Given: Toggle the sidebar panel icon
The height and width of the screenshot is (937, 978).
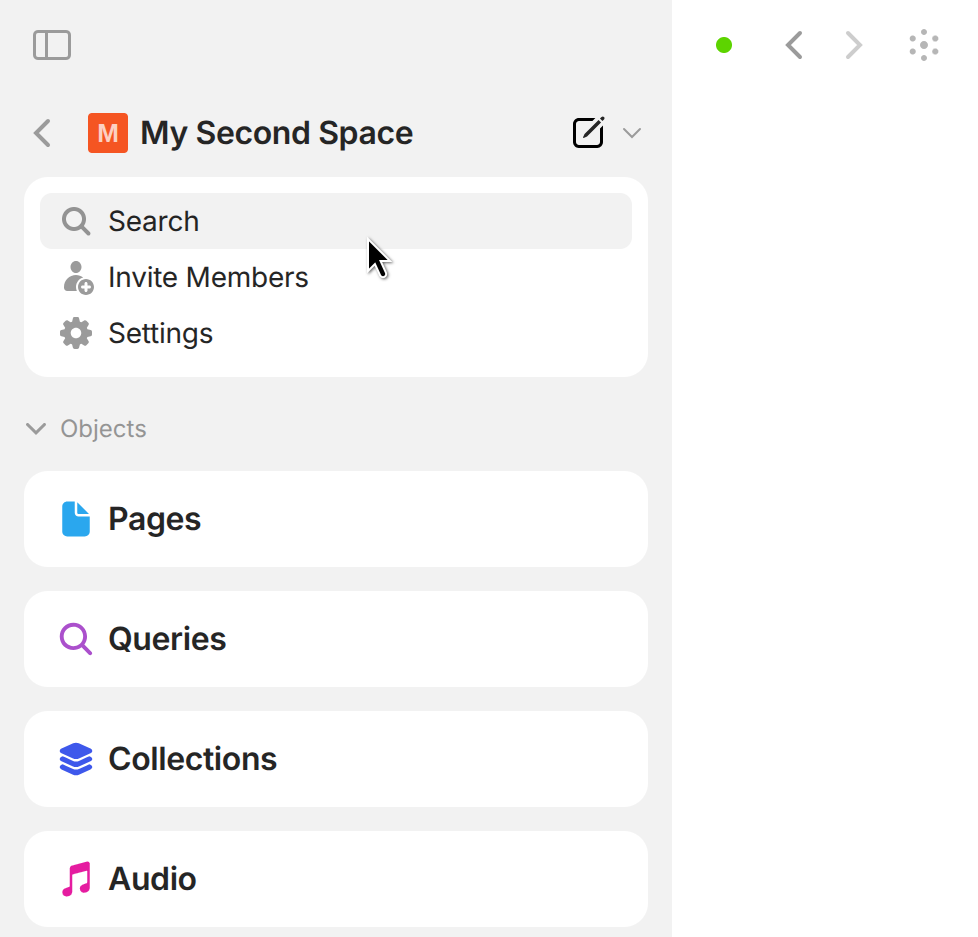Looking at the screenshot, I should [52, 45].
